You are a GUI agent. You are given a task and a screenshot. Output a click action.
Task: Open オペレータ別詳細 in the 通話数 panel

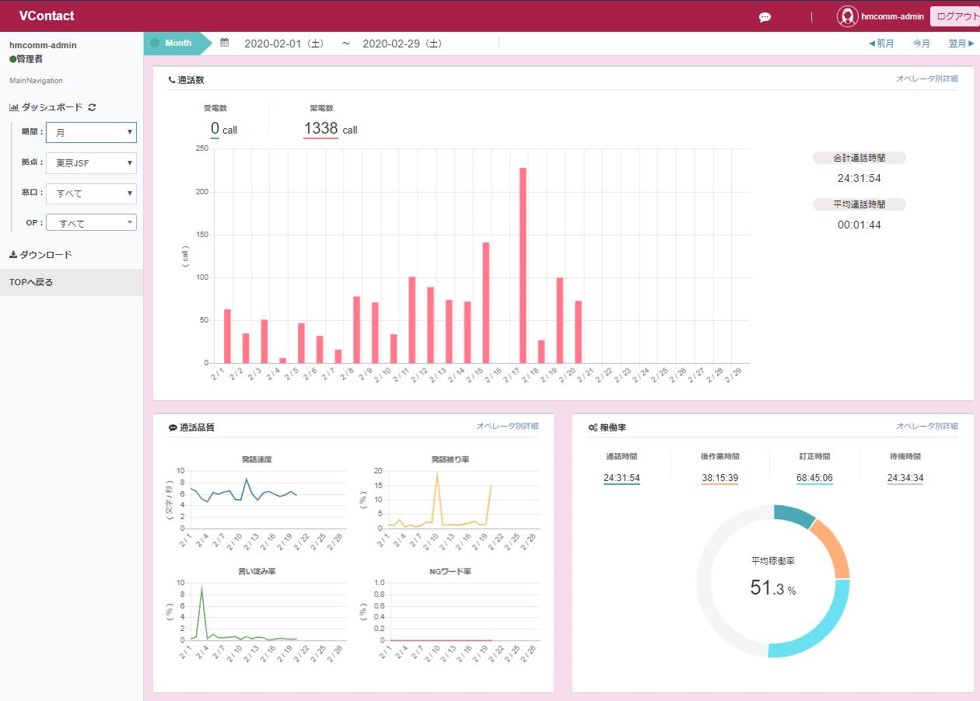(x=926, y=79)
